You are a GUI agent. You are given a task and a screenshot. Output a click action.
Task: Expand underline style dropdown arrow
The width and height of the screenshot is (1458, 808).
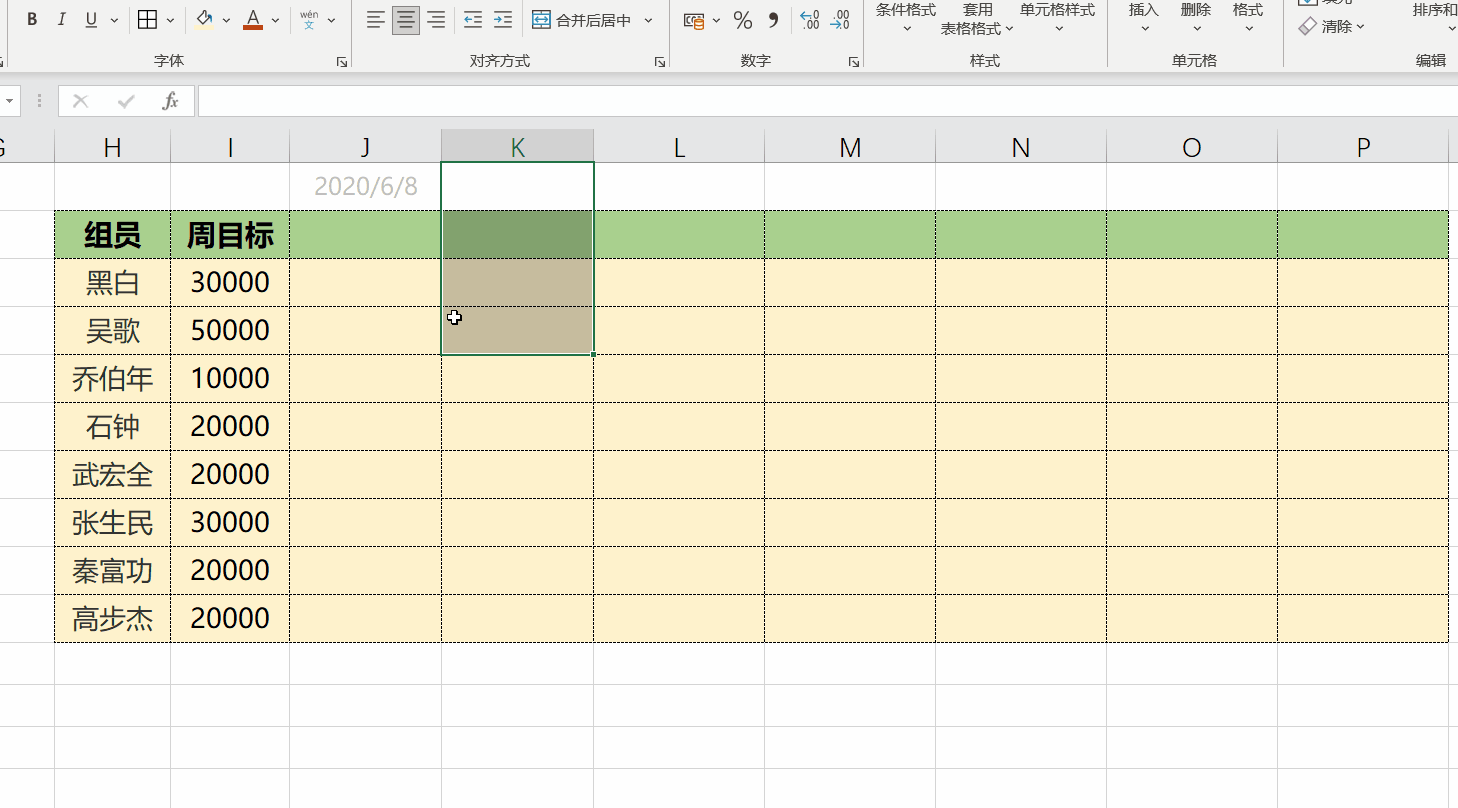pyautogui.click(x=113, y=20)
